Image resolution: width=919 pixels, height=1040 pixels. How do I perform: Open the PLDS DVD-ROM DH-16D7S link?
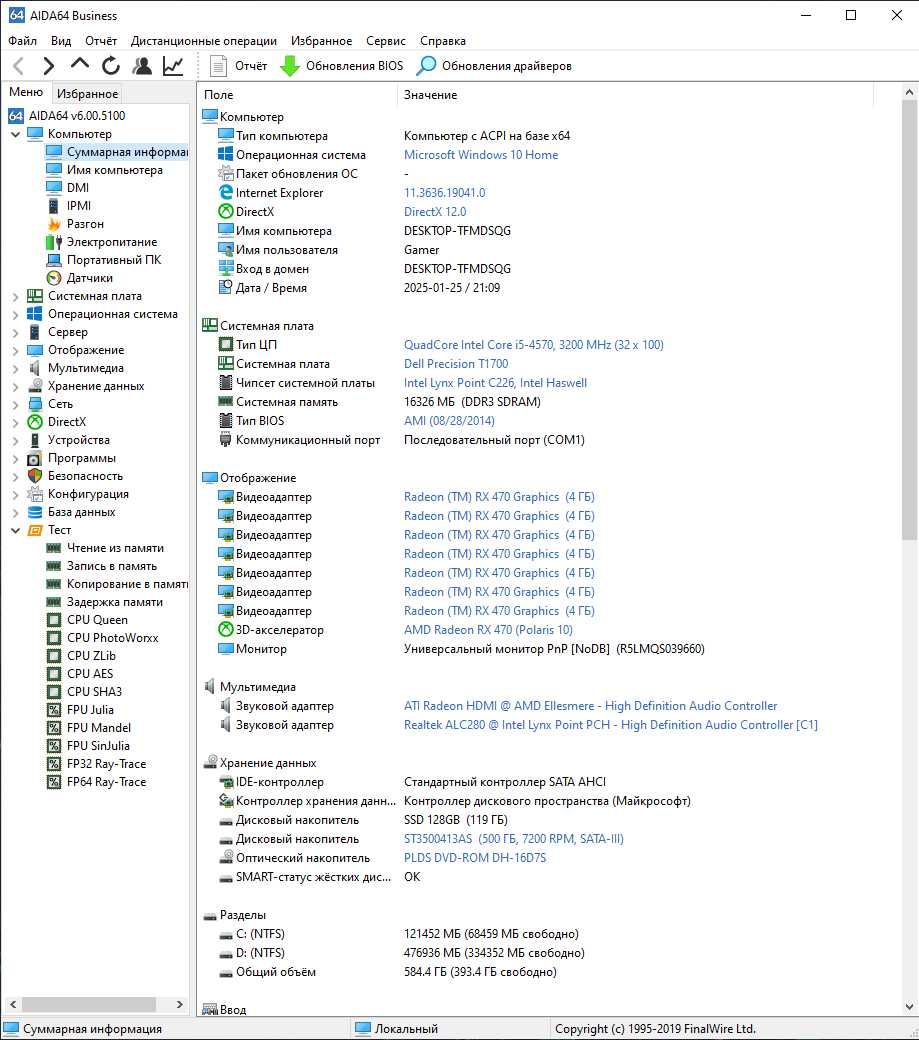[x=475, y=858]
